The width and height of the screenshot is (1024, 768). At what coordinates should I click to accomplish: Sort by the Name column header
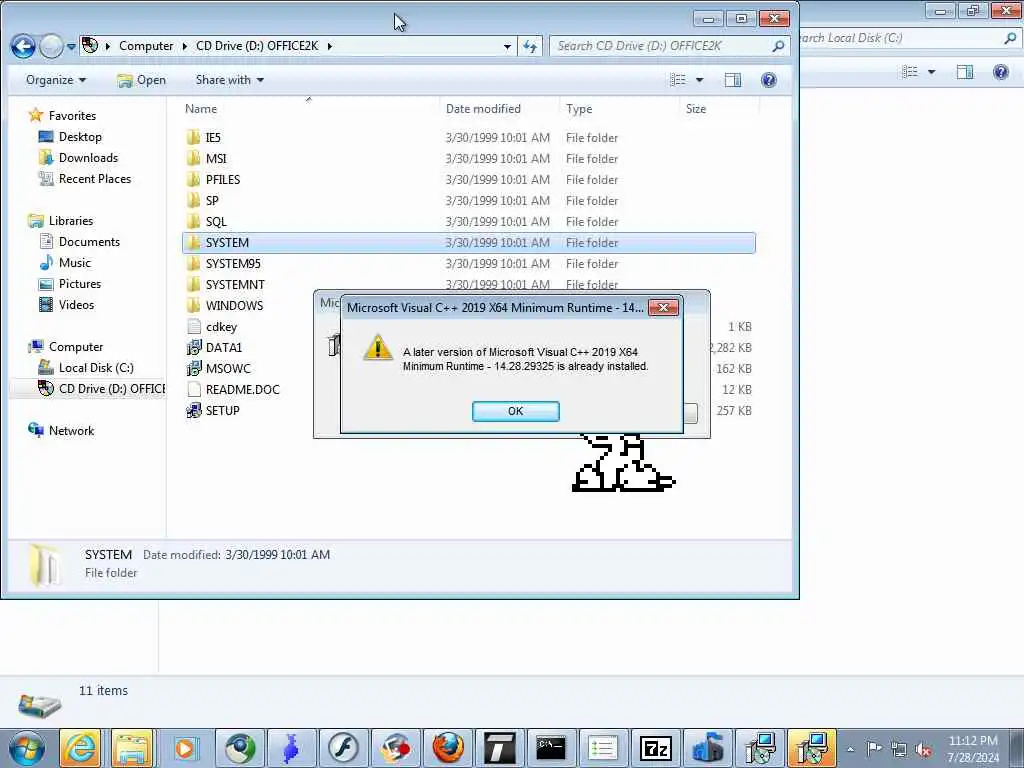[200, 109]
